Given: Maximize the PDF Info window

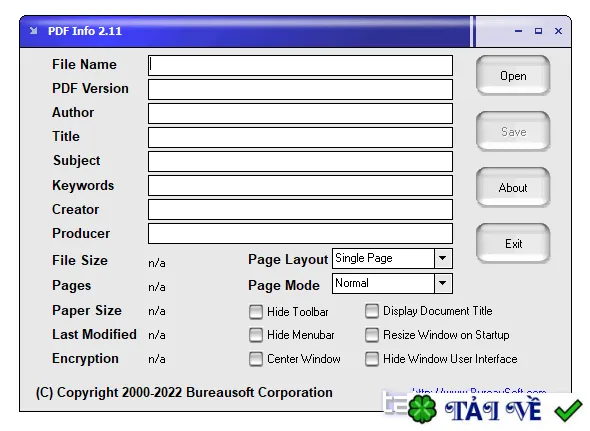Looking at the screenshot, I should click(538, 31).
